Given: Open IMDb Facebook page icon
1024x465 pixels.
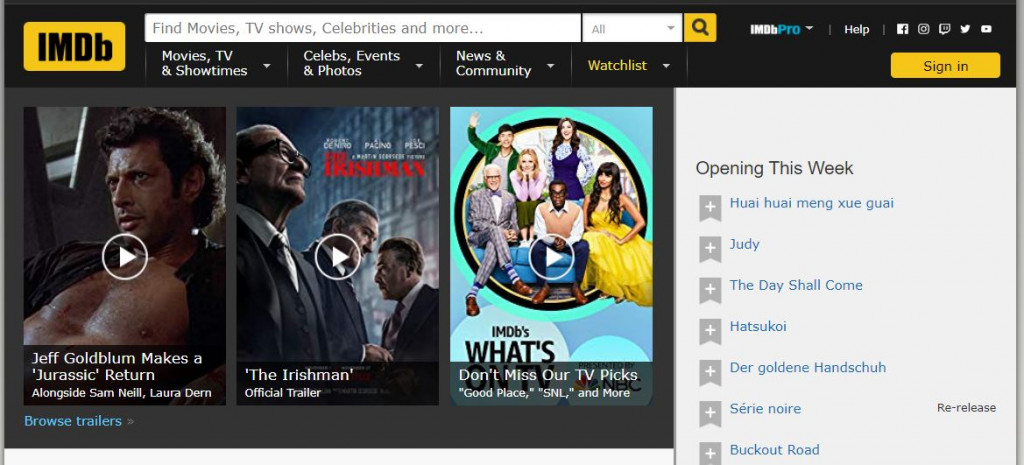Looking at the screenshot, I should click(x=903, y=29).
